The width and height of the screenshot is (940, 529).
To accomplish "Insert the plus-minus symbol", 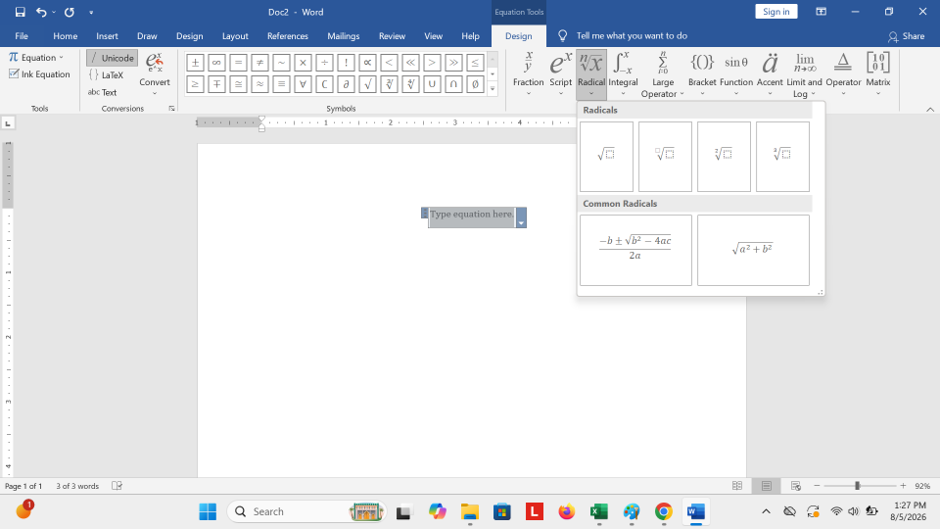I will (x=195, y=62).
